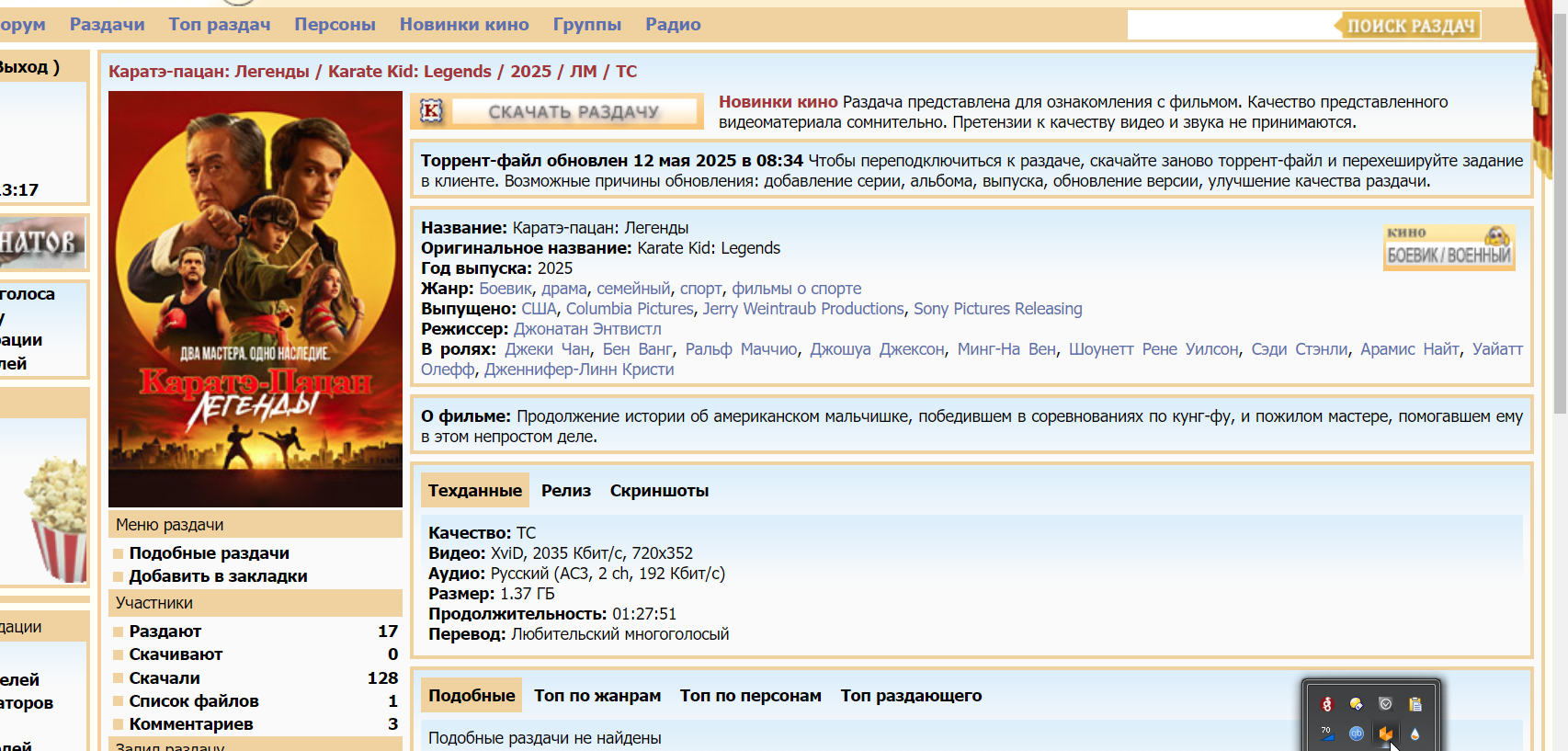Open the yellow clipboard tray icon
Image resolution: width=1568 pixels, height=751 pixels.
point(1415,704)
